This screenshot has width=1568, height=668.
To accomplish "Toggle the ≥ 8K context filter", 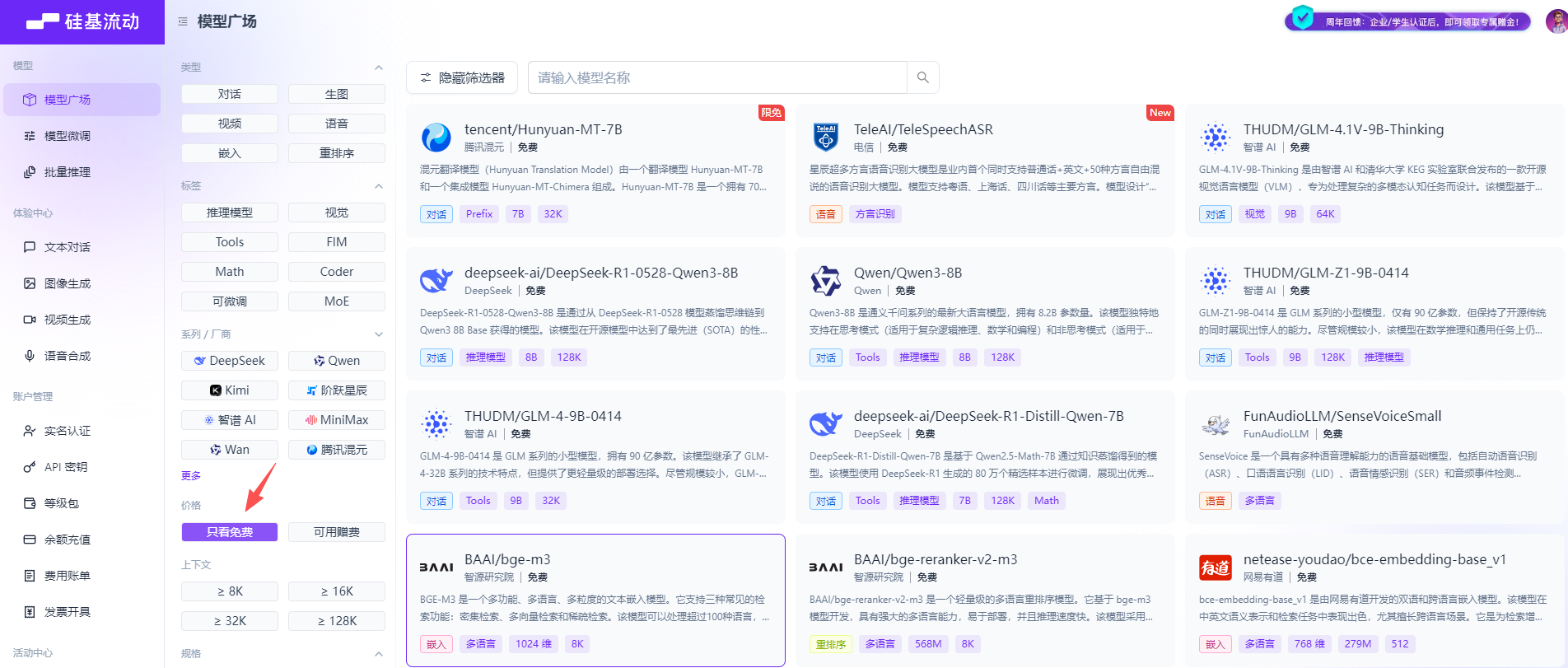I will pos(230,591).
